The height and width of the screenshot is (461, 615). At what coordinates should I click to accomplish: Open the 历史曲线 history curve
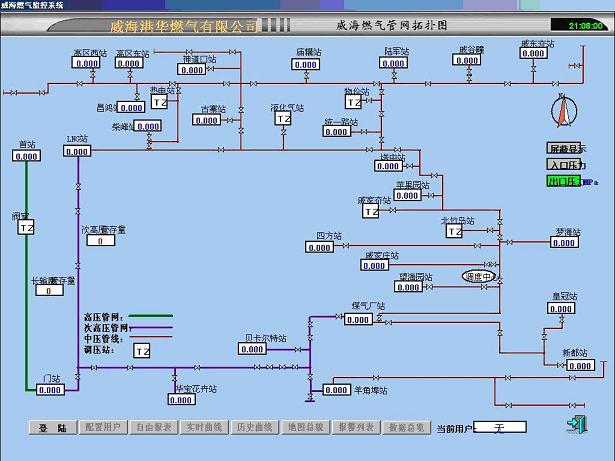tap(255, 427)
